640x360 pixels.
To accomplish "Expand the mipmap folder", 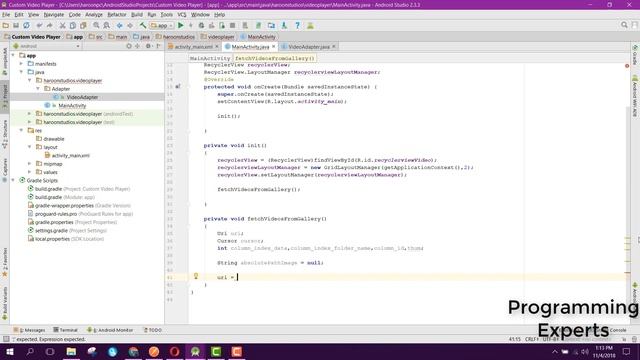I will (x=30, y=164).
